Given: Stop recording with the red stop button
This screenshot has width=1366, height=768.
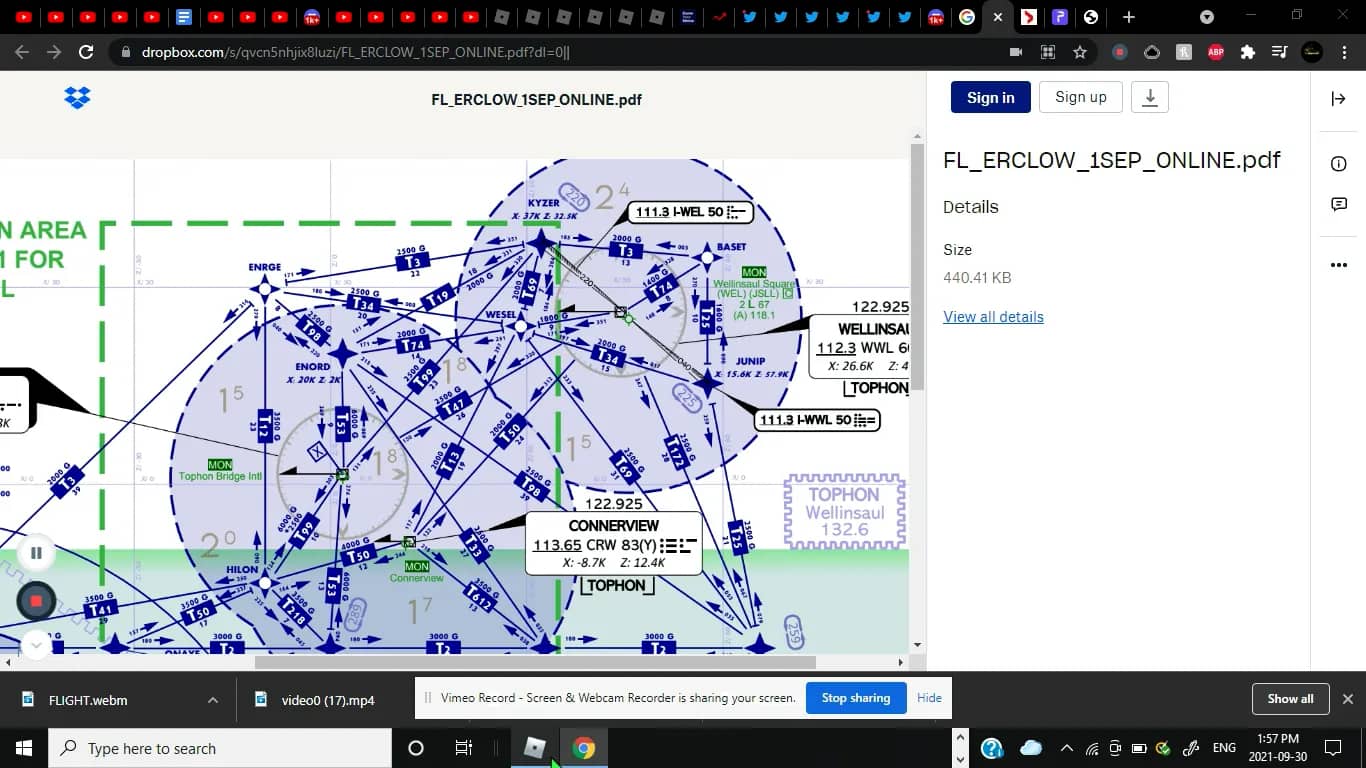Looking at the screenshot, I should pos(36,601).
